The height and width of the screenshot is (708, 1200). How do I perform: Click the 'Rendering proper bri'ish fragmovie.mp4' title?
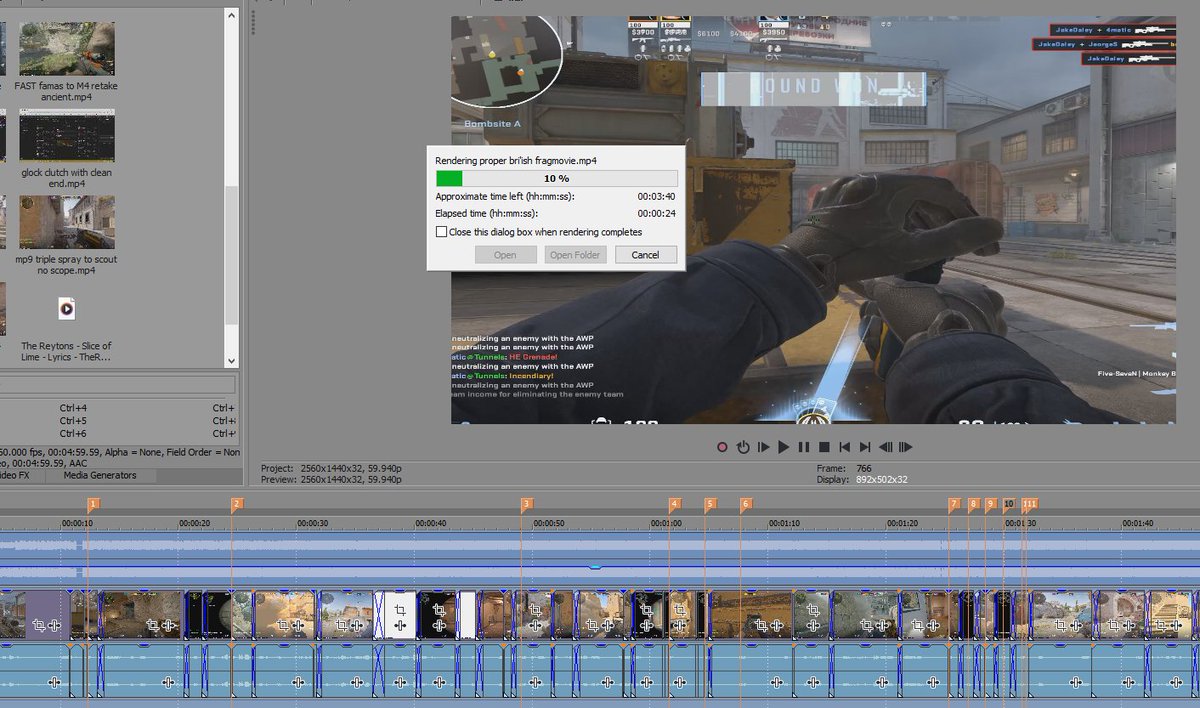pyautogui.click(x=516, y=160)
